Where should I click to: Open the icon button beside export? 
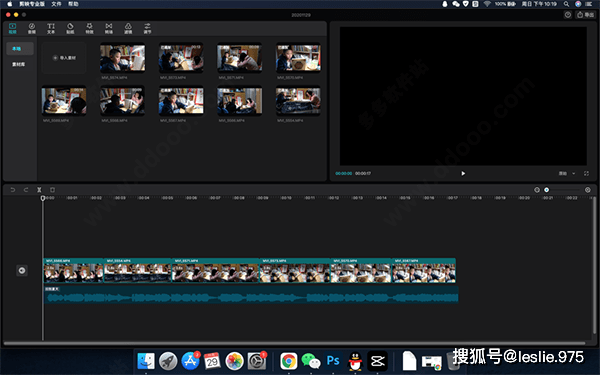pyautogui.click(x=568, y=15)
